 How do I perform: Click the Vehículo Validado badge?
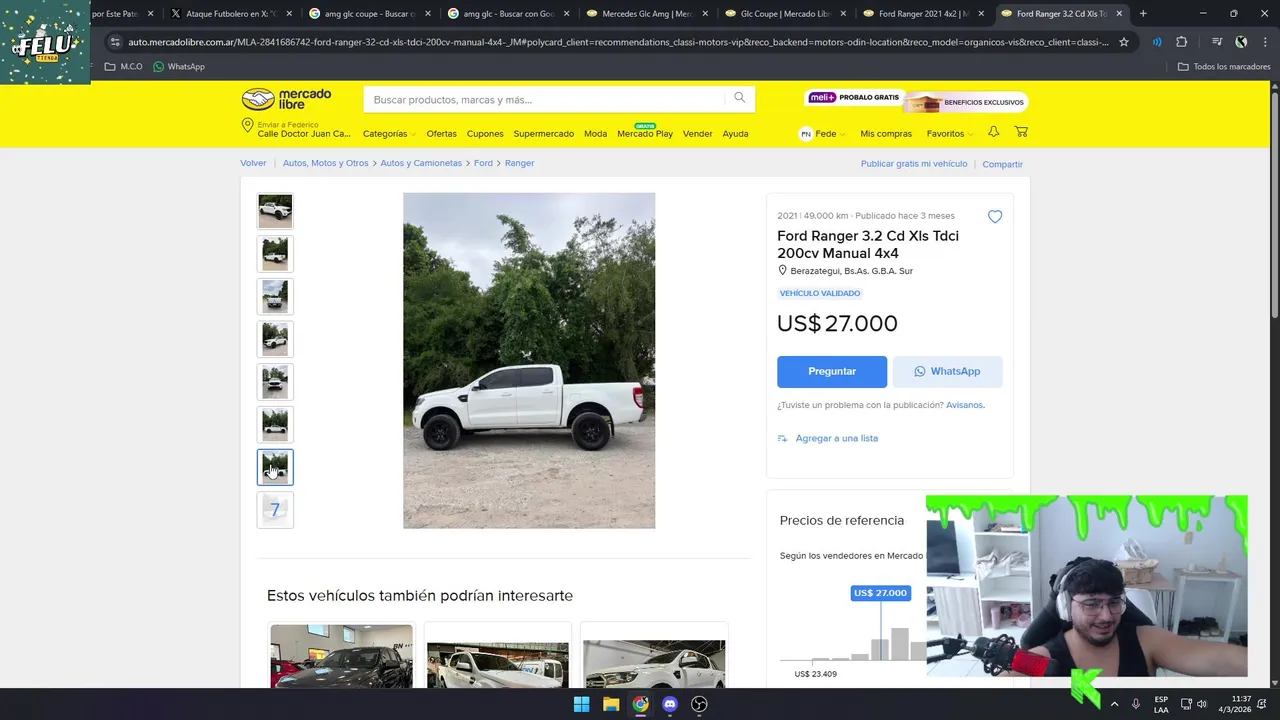(820, 293)
